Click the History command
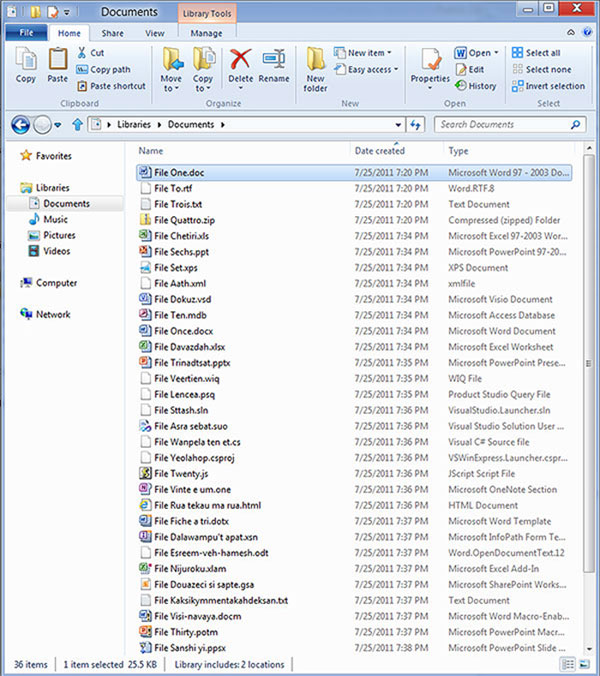The image size is (600, 676). click(475, 86)
